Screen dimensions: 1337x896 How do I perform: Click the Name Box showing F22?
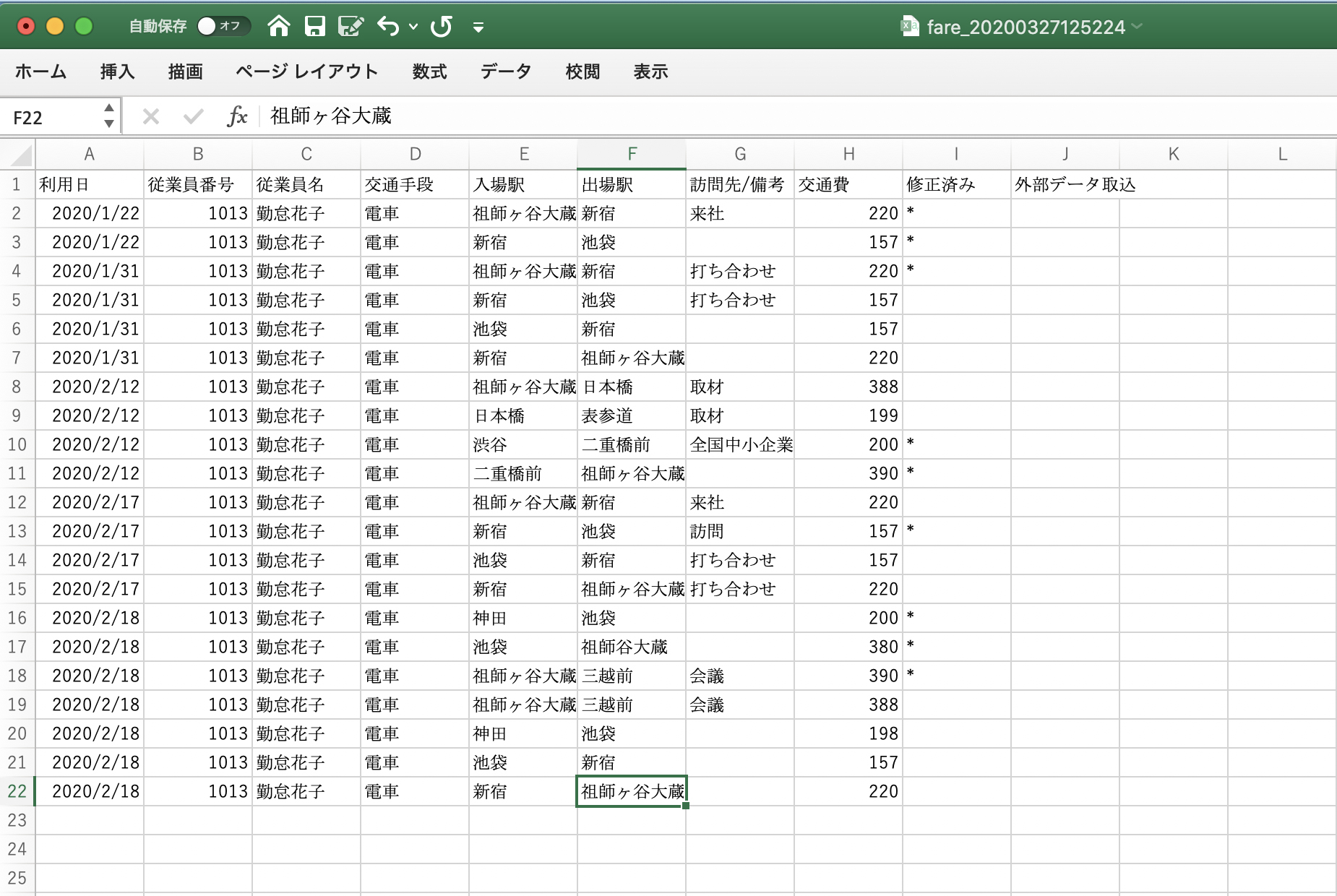pos(52,117)
